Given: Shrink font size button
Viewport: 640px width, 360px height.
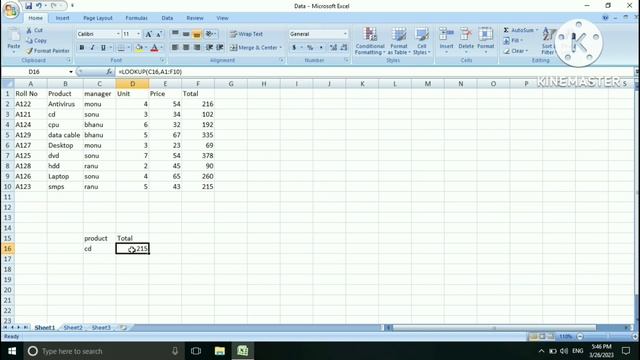Looking at the screenshot, I should tap(159, 34).
